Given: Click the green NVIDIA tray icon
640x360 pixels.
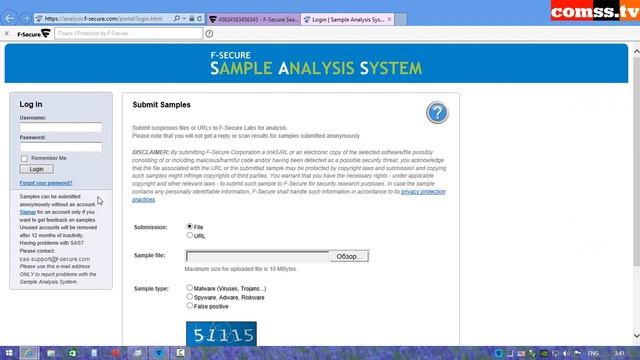Looking at the screenshot, I should 544,353.
